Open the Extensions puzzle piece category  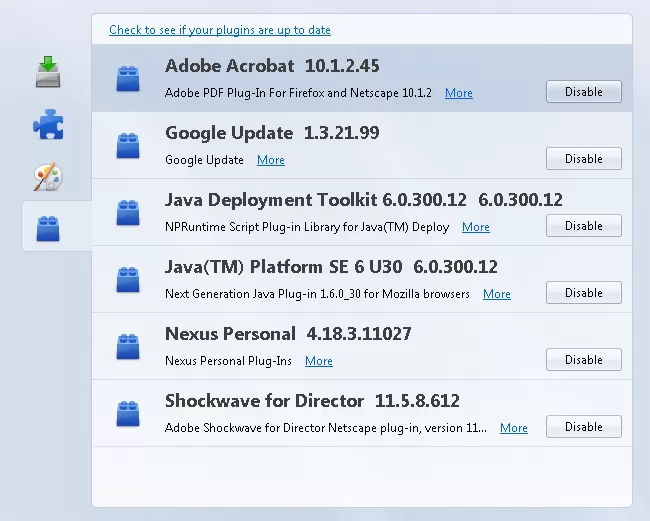pos(48,124)
